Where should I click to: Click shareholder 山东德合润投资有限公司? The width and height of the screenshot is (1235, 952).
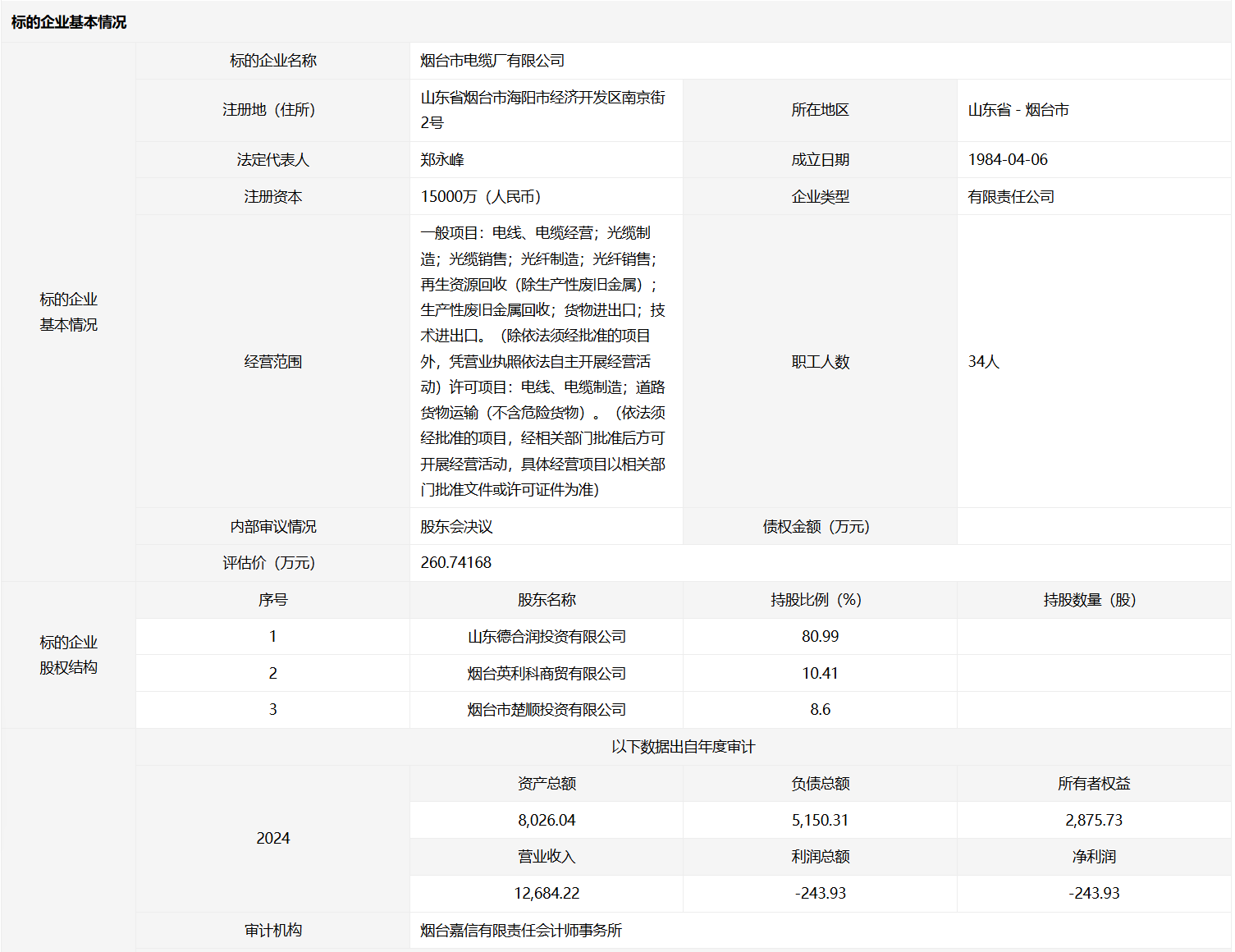click(x=547, y=637)
